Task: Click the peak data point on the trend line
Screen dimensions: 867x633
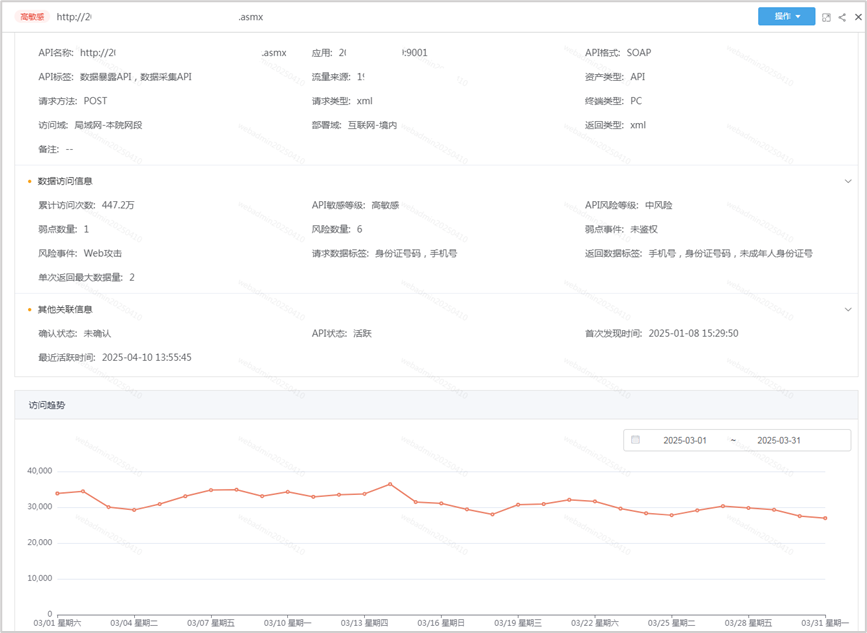Action: [x=390, y=484]
